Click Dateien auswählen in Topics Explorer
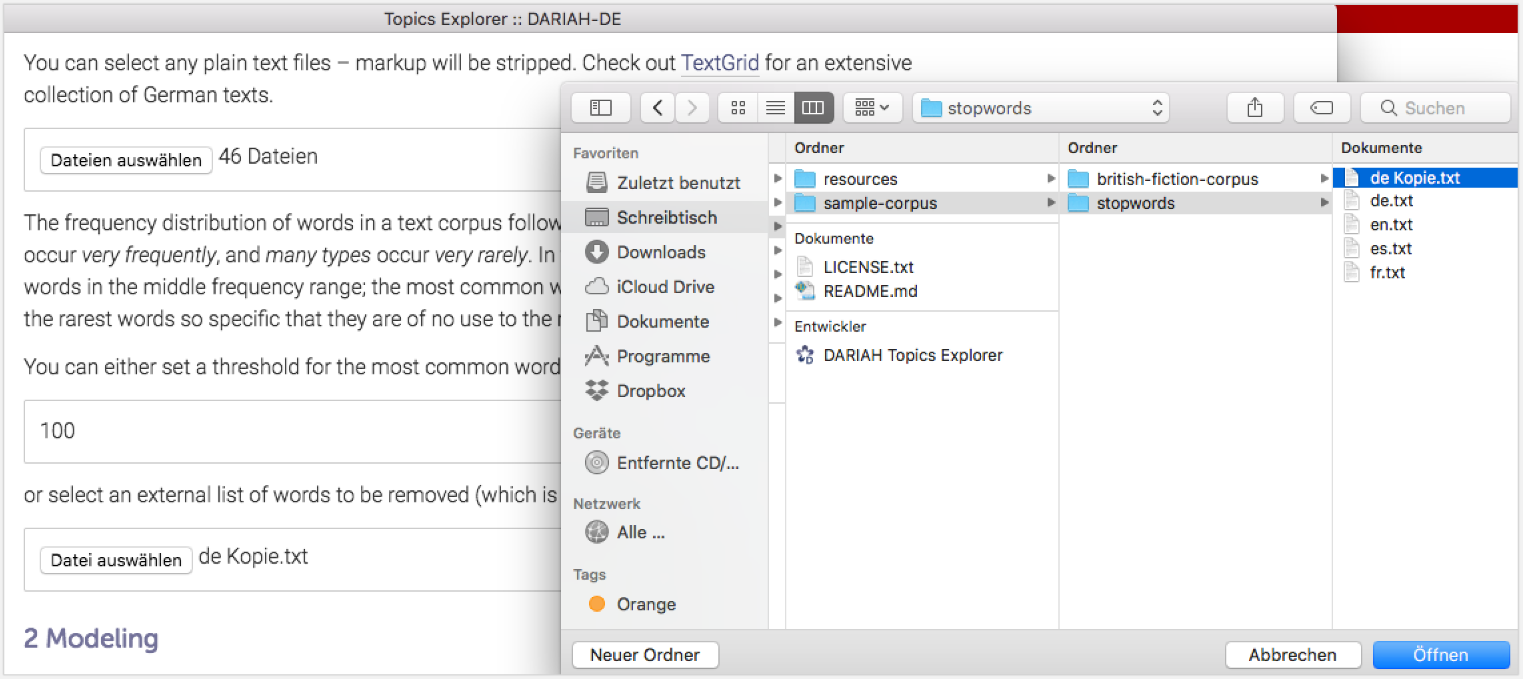Screen dimensions: 1523x679 pos(126,160)
